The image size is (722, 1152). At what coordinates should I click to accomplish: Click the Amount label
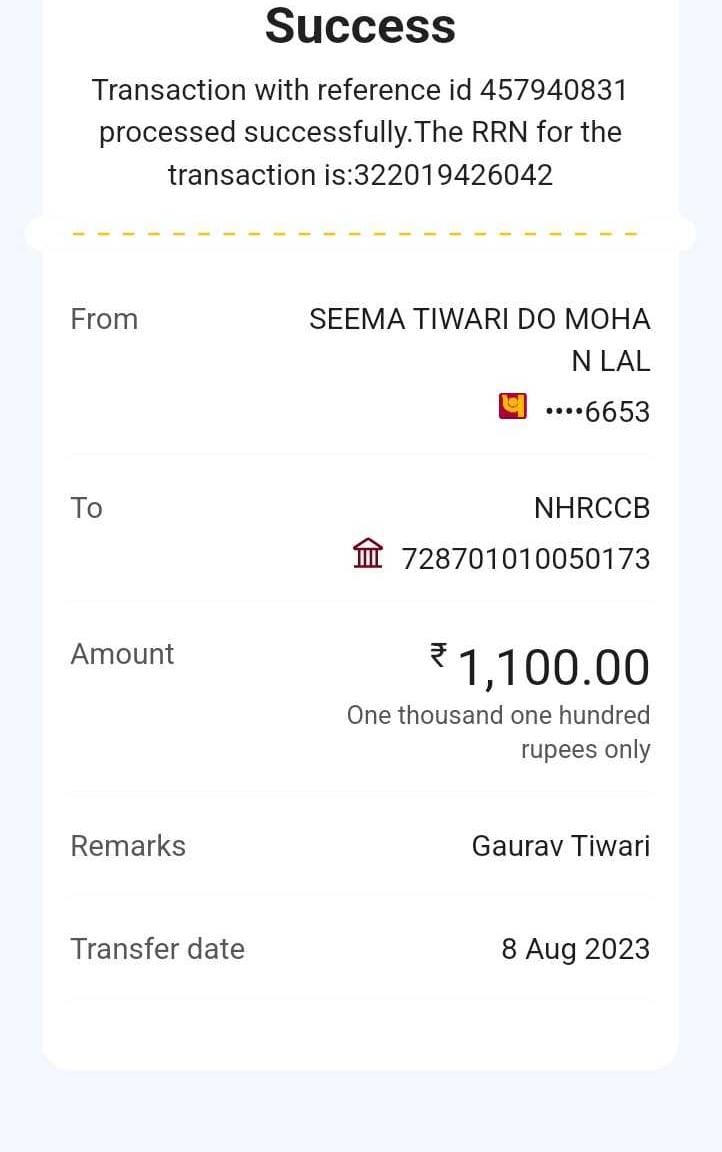click(x=122, y=654)
